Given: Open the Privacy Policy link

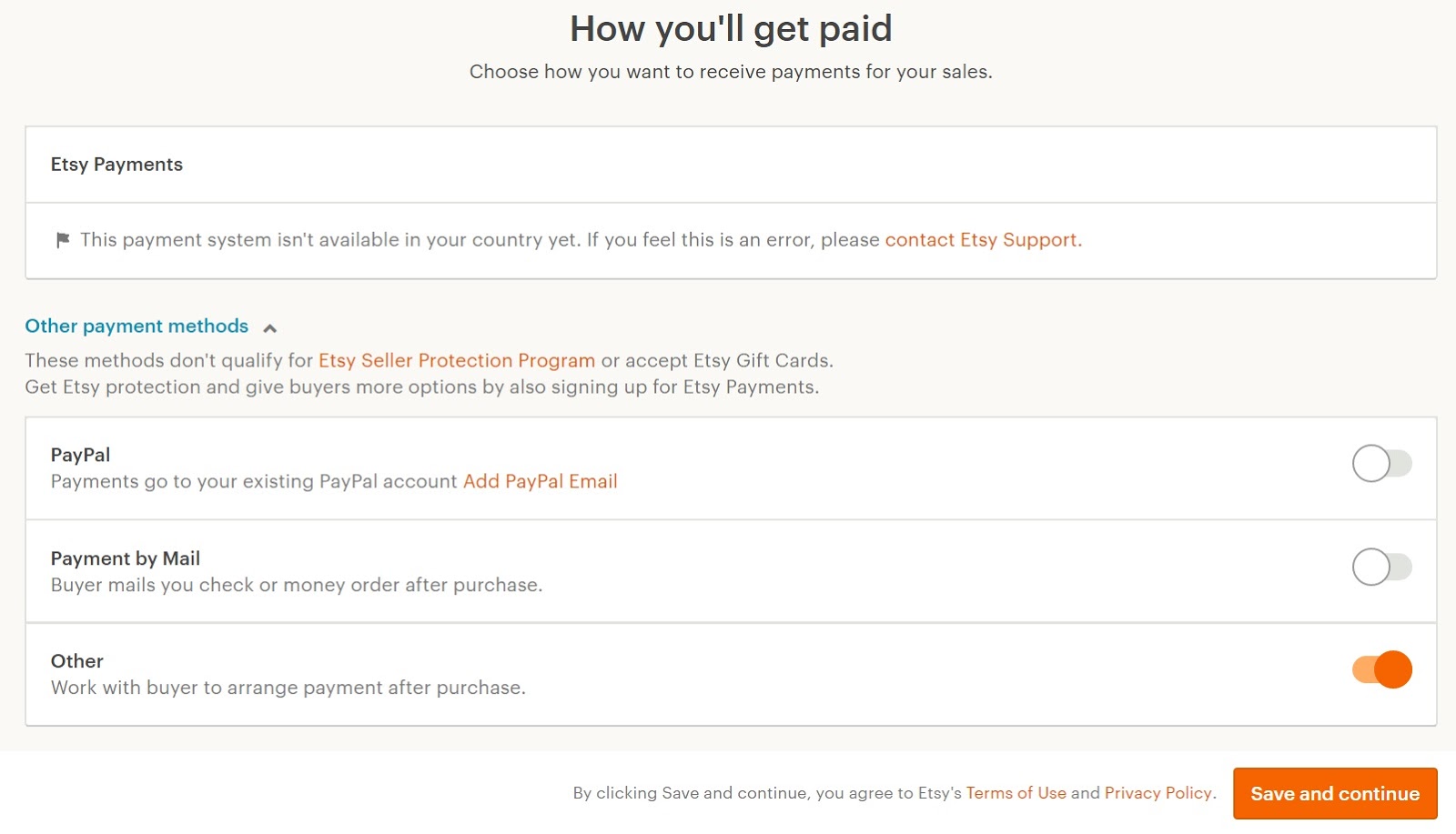Looking at the screenshot, I should tap(1158, 793).
